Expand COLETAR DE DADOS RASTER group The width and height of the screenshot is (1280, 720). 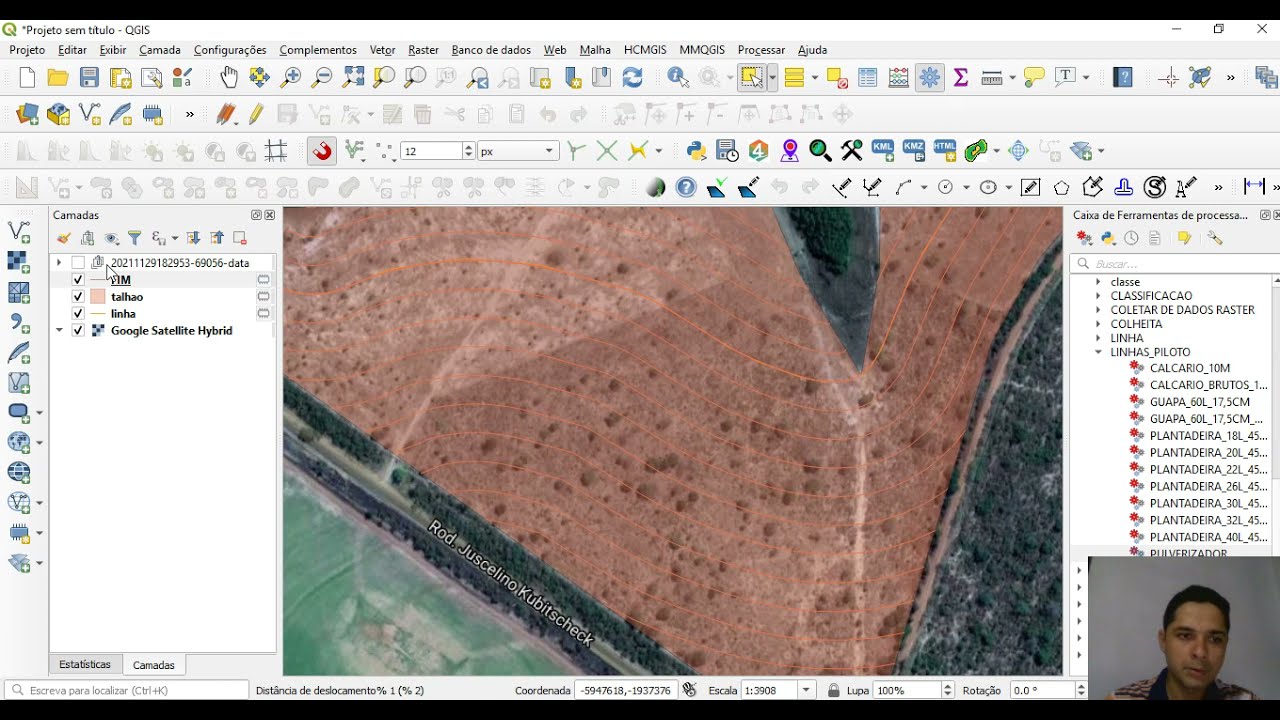coord(1099,310)
